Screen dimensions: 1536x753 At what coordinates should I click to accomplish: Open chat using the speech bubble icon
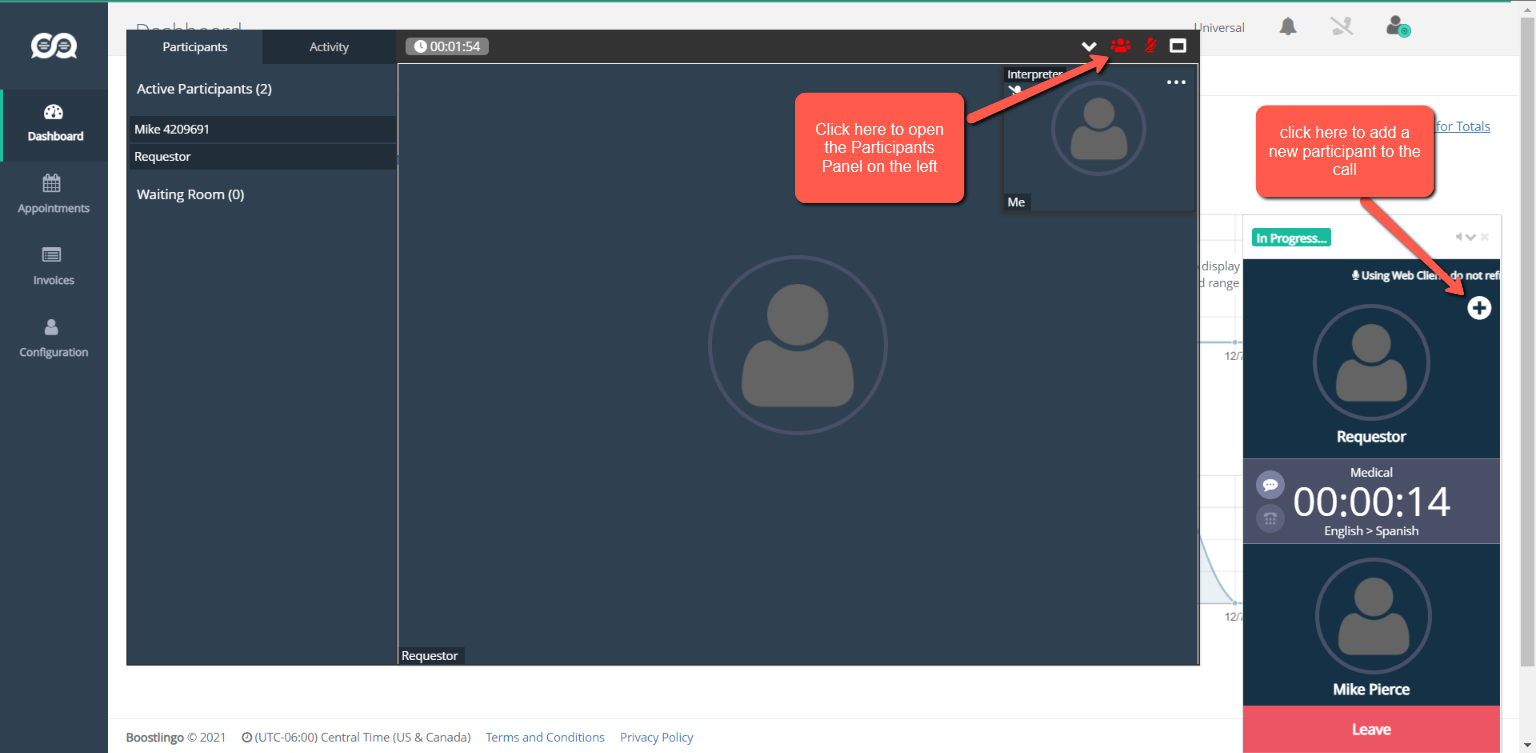coord(1270,484)
